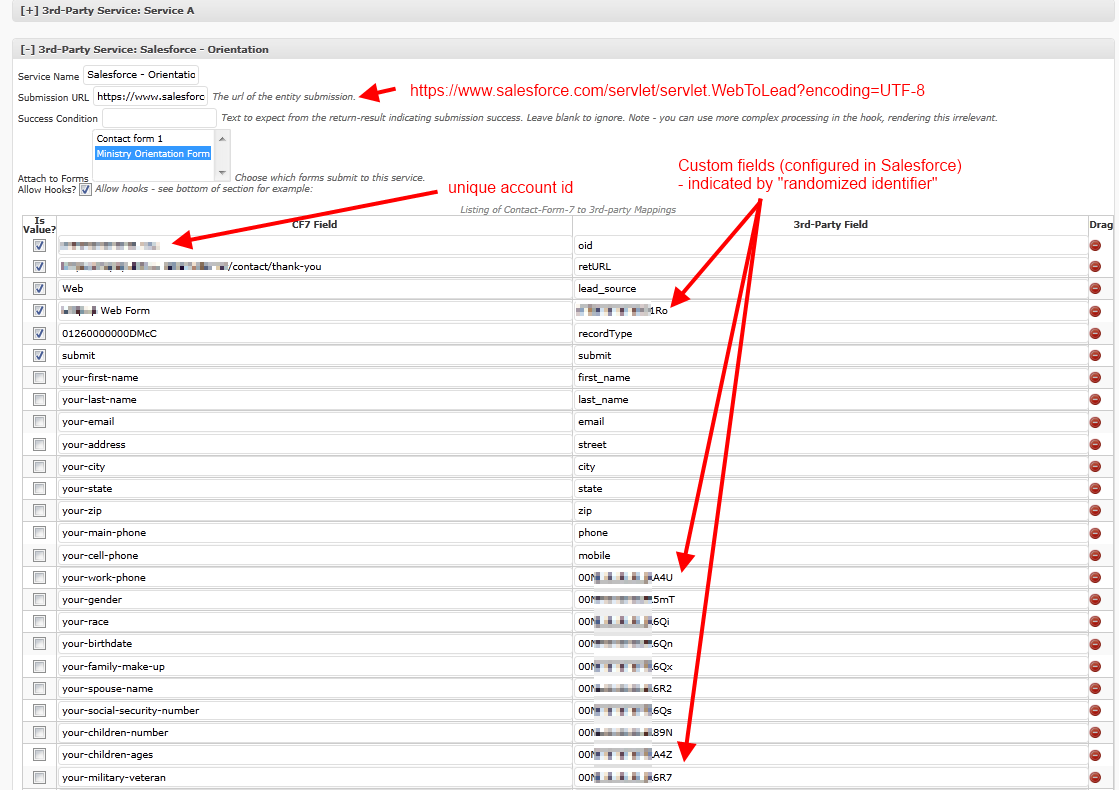
Task: Delete the your-military-veteran mapping row
Action: 1095,777
